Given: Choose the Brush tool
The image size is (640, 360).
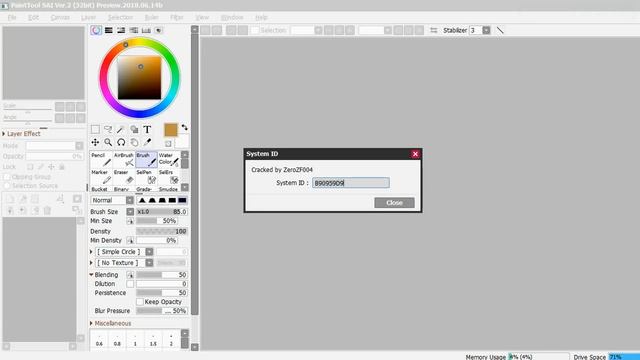Looking at the screenshot, I should coord(146,160).
